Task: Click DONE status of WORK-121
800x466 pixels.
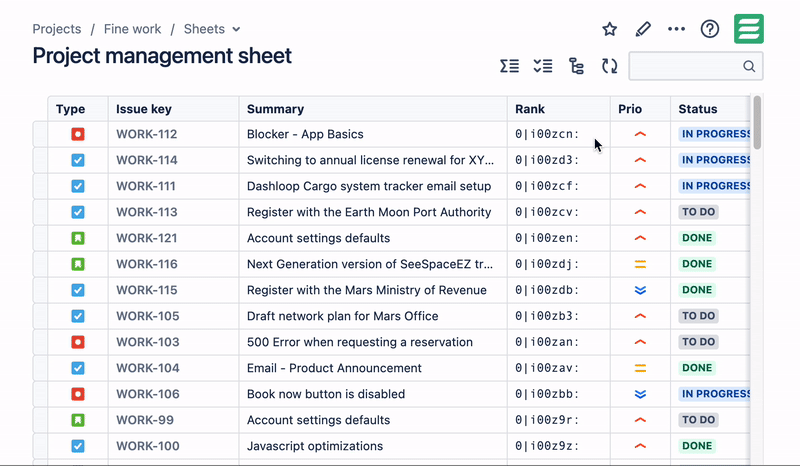Action: pos(697,238)
